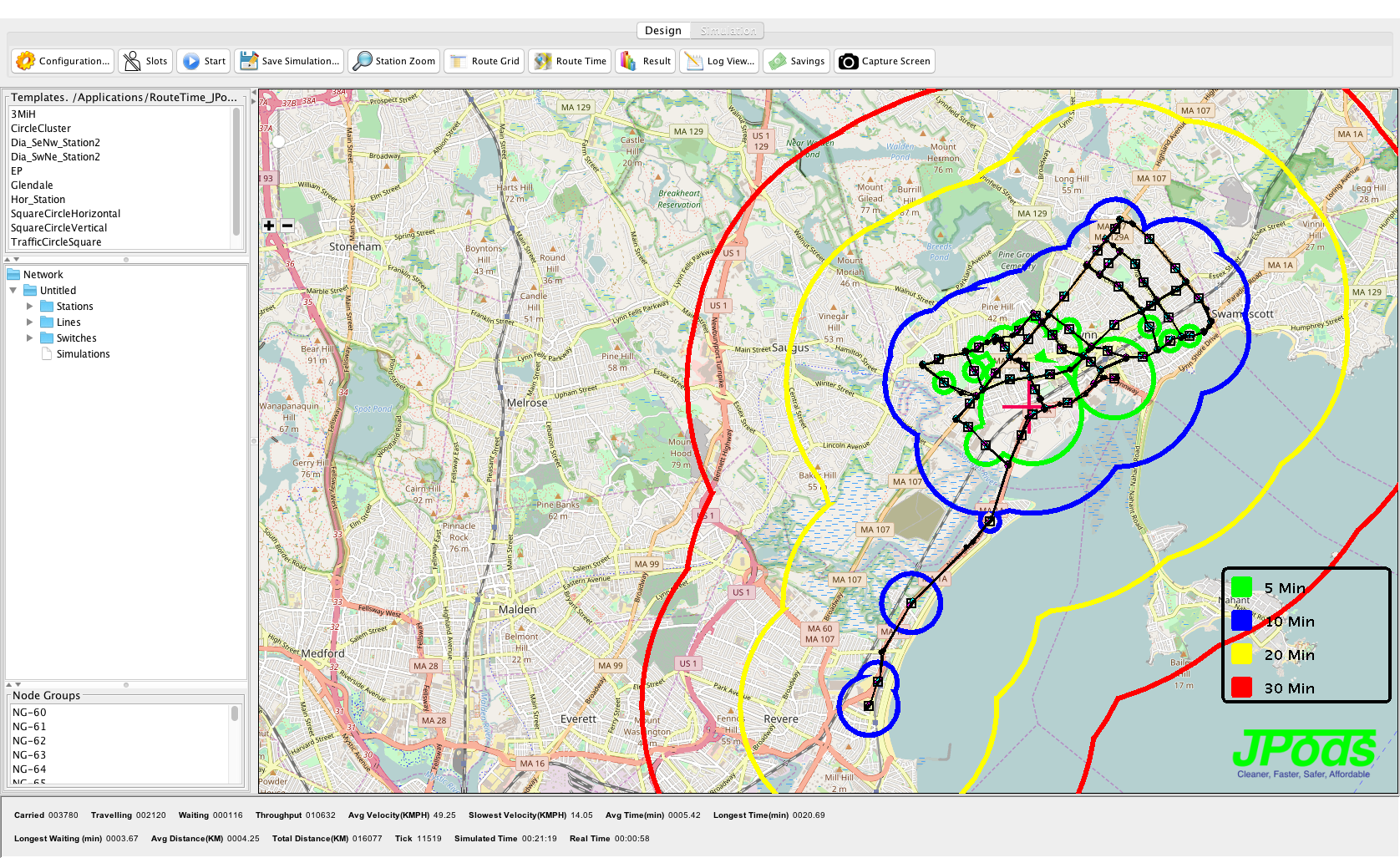Screen dimensions: 1400x858
Task: Open the Log View button
Action: pos(720,61)
